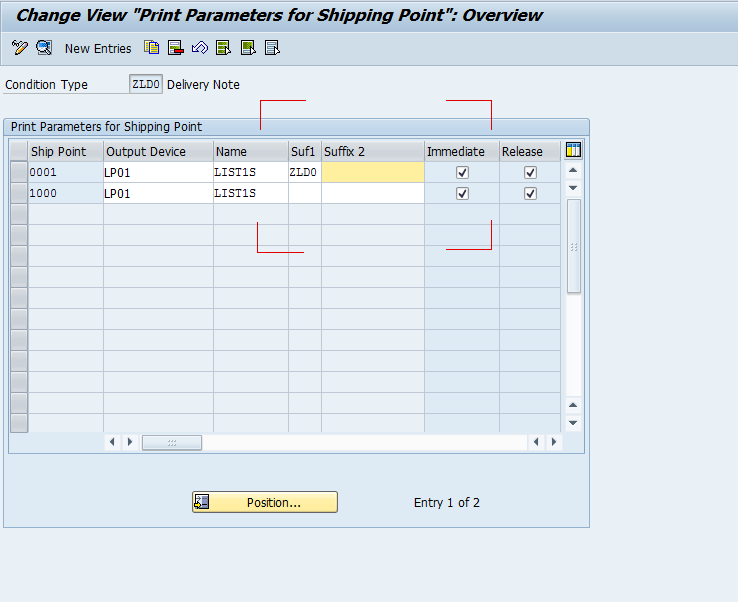Uncheck Immediate for ship point 0001

(x=462, y=173)
